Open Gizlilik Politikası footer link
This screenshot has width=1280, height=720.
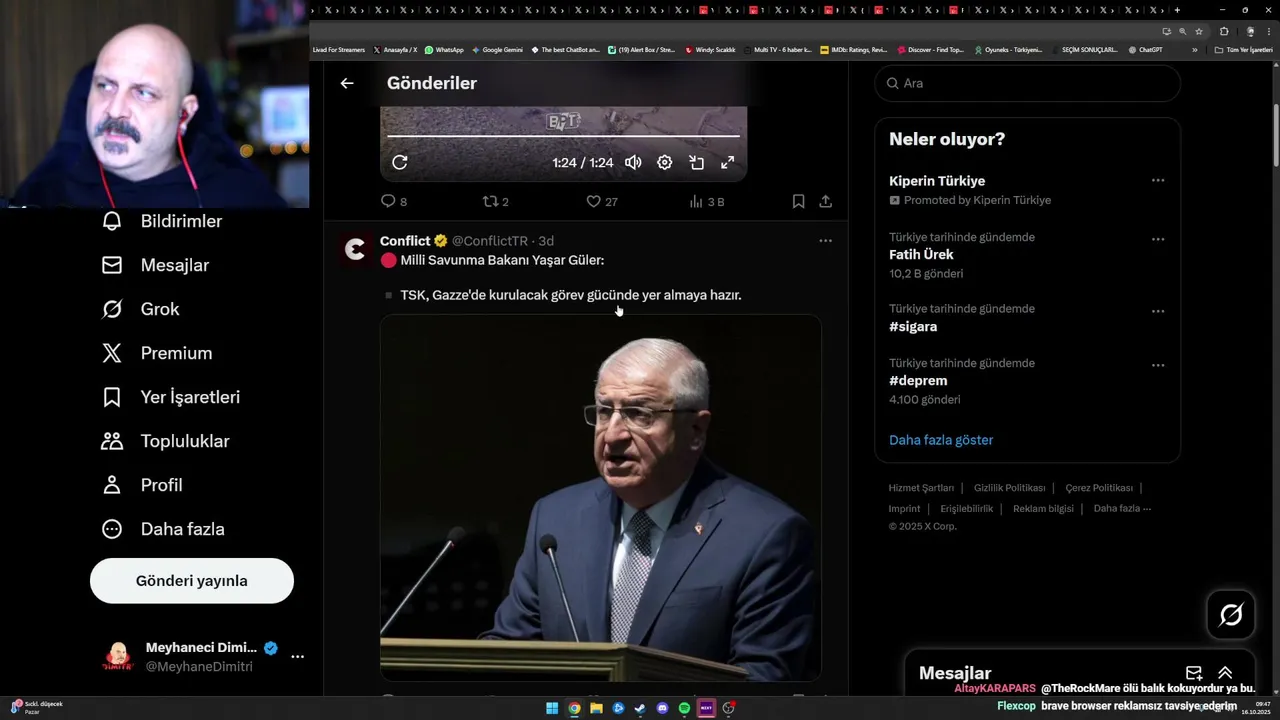pos(1009,488)
